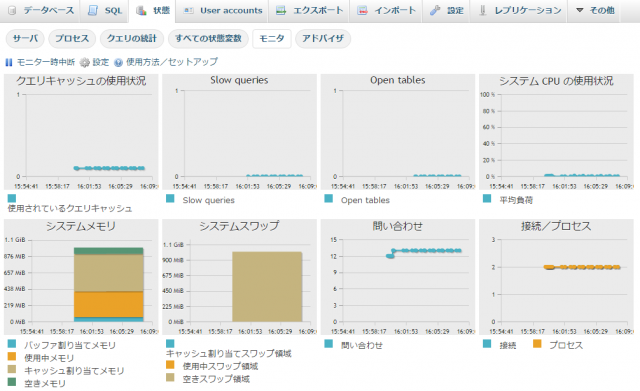This screenshot has width=640, height=391.
Task: Expand the その他 dropdown menu
Action: [596, 11]
